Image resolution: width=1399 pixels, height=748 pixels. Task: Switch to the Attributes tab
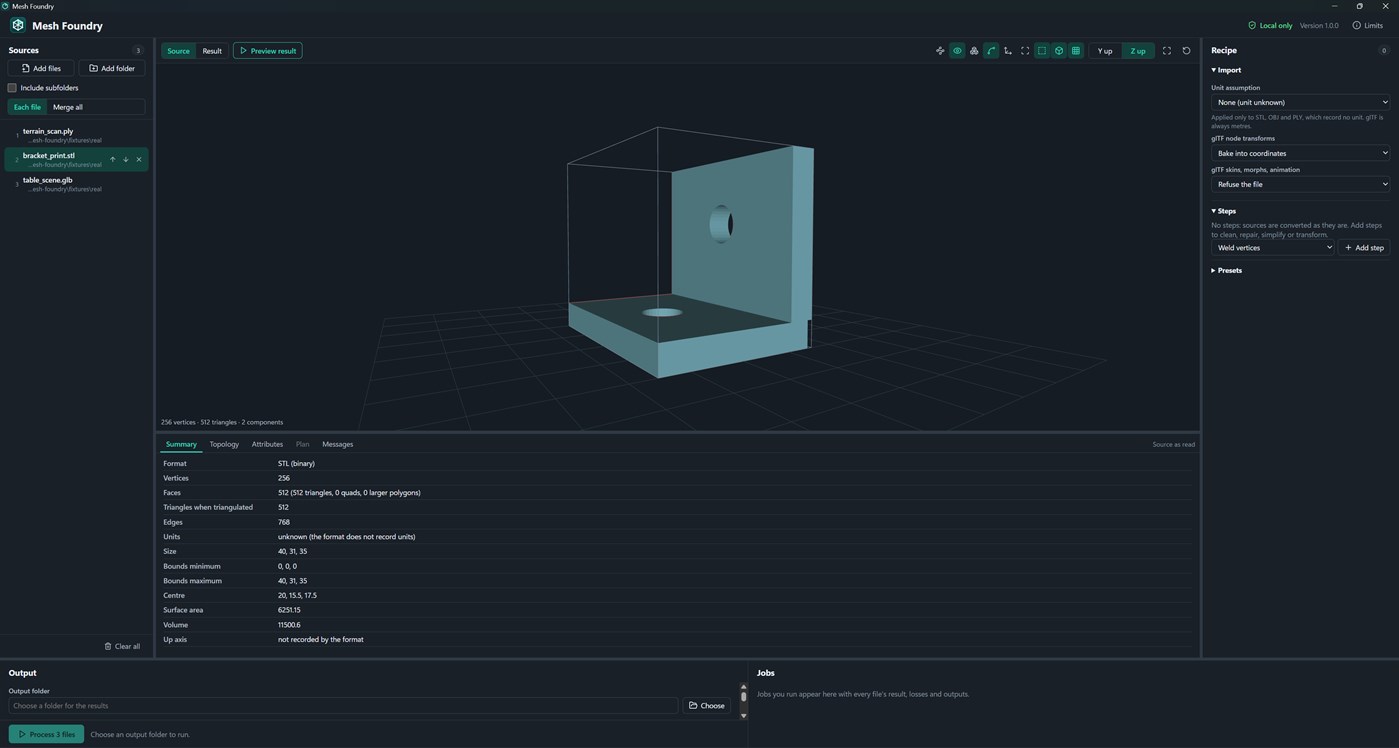click(267, 444)
